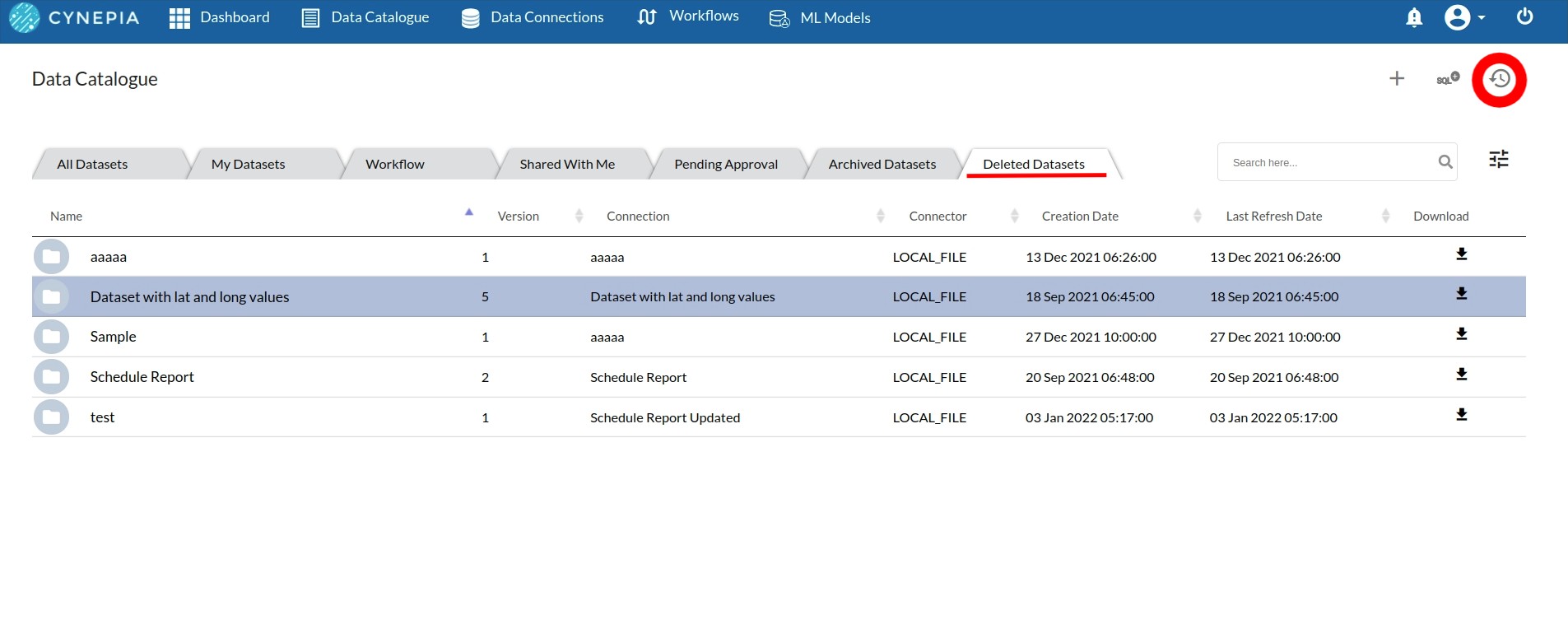
Task: Open the Workflows page
Action: (x=688, y=16)
